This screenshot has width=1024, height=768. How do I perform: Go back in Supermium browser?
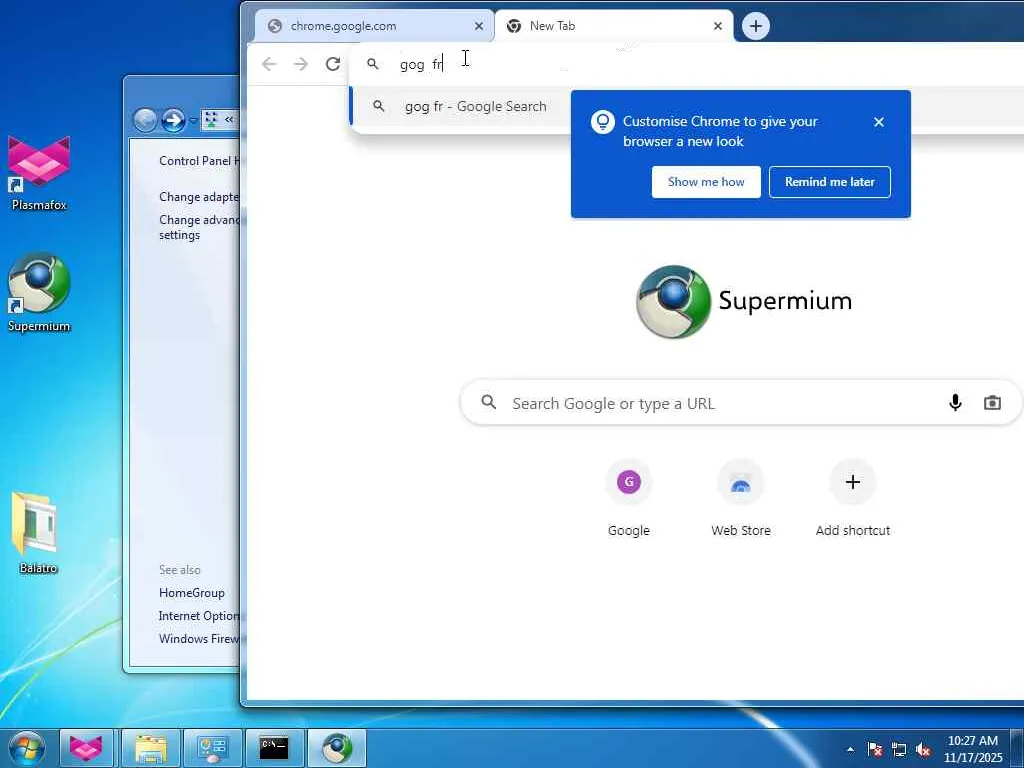point(269,64)
